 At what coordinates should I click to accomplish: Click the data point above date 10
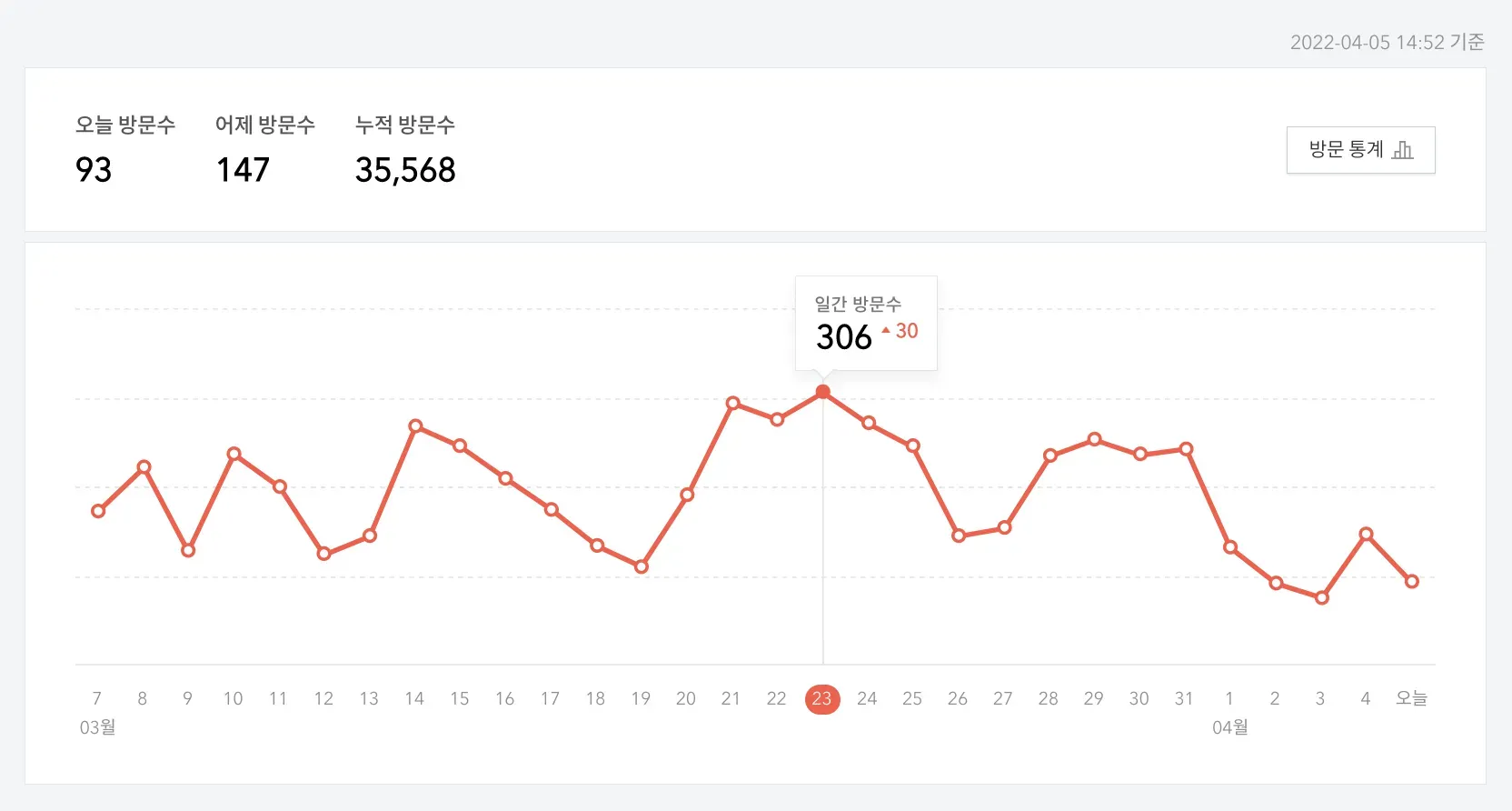click(234, 454)
